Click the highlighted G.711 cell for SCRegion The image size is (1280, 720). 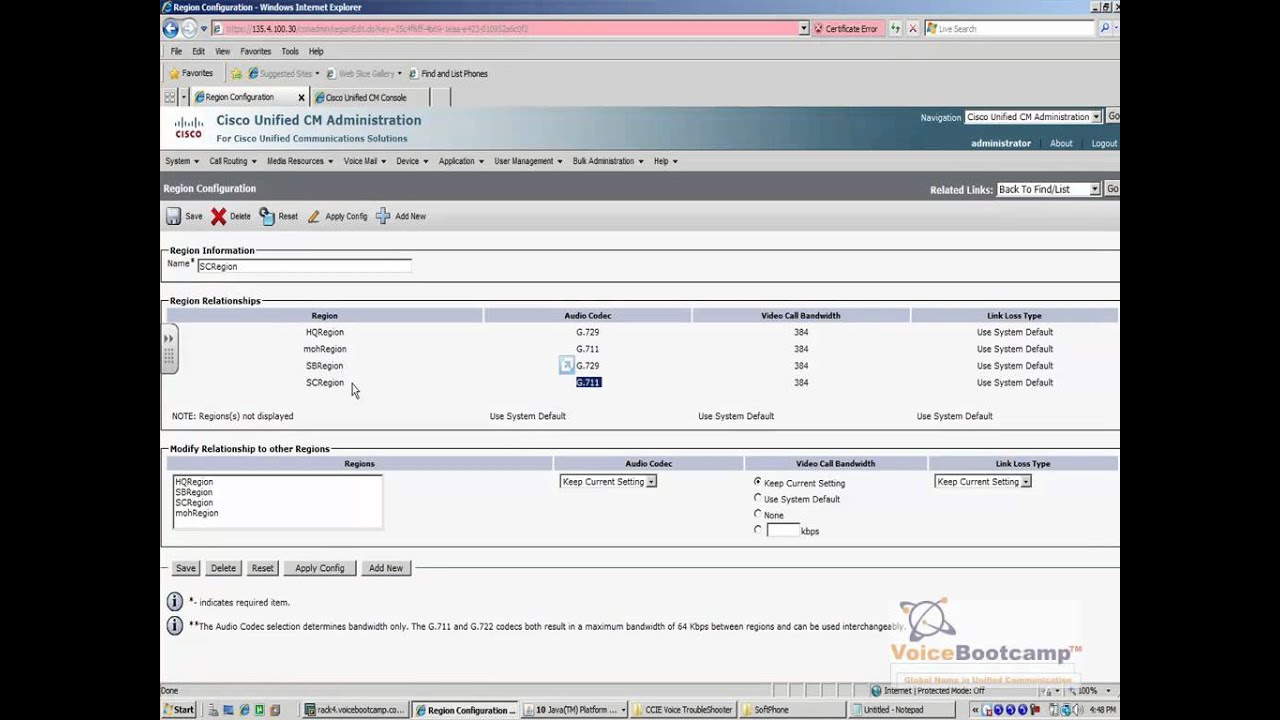(588, 382)
